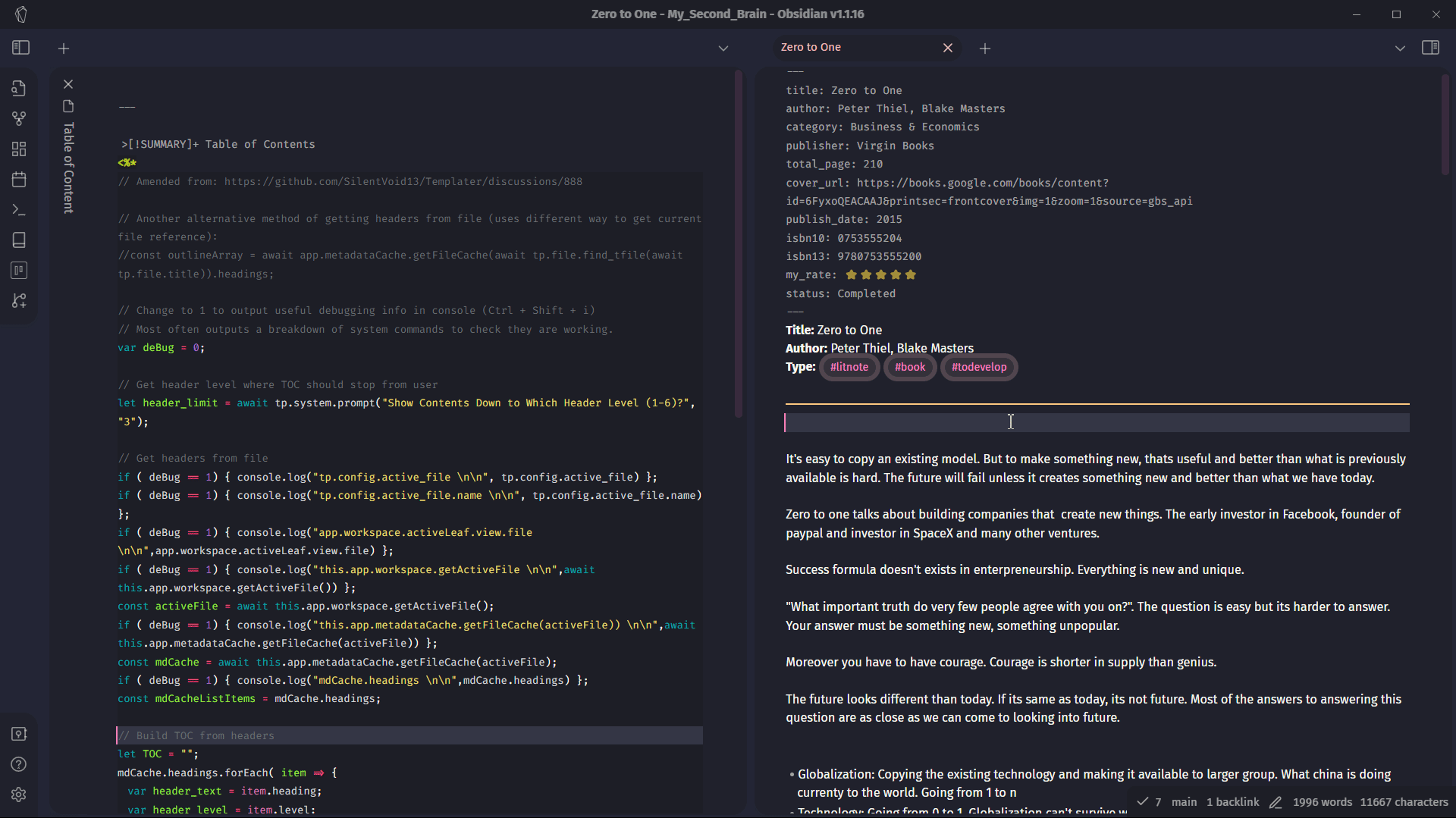Screen dimensions: 1456x818
Task: Click the git branch ribbon icon
Action: 19,301
